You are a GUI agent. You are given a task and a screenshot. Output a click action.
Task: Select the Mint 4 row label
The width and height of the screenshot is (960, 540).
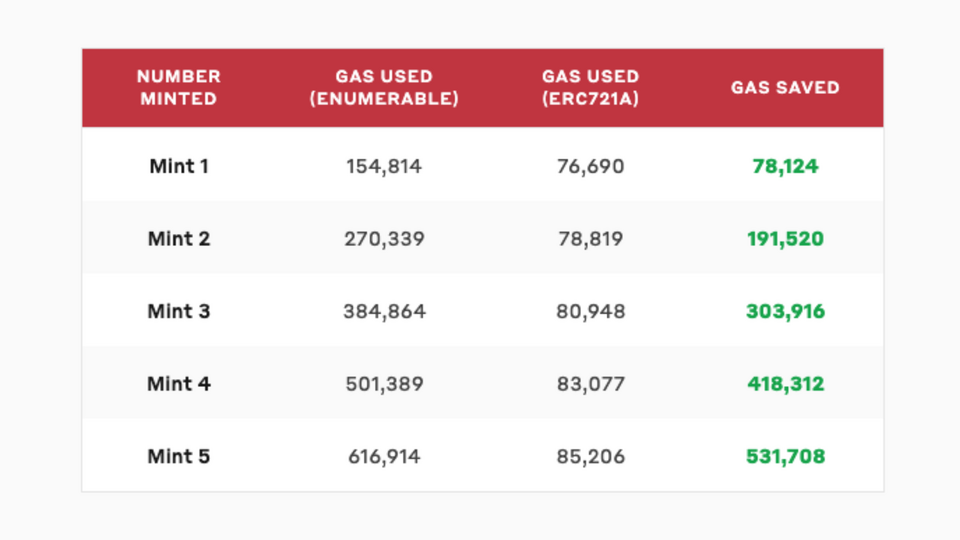[x=179, y=384]
